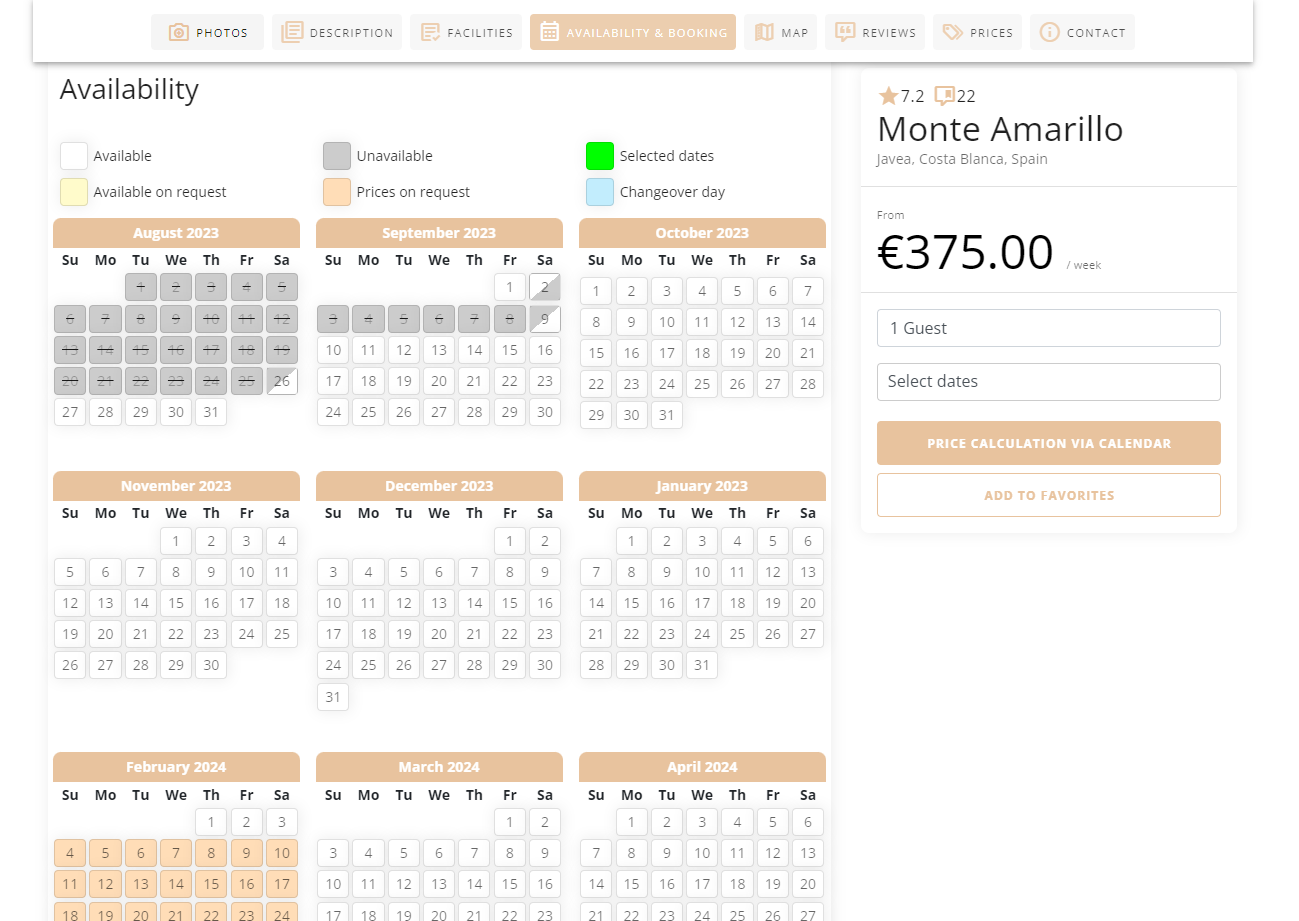Viewport: 1299px width, 921px height.
Task: Select September 30 2023
Action: pyautogui.click(x=545, y=412)
